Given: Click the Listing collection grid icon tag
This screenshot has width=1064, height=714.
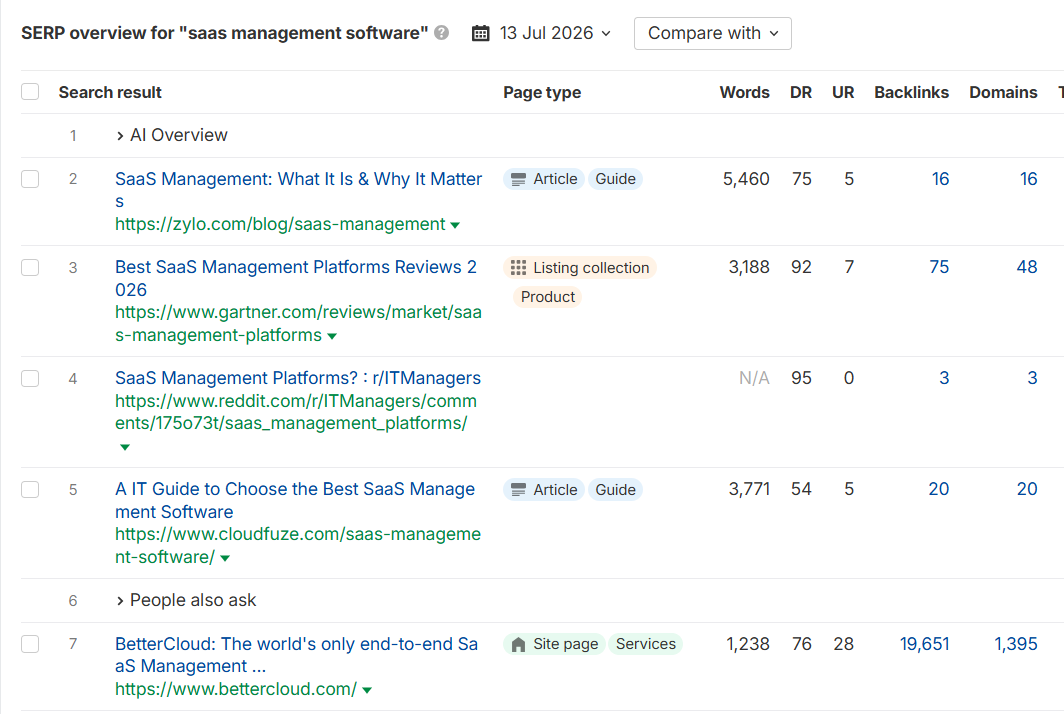Looking at the screenshot, I should click(580, 267).
